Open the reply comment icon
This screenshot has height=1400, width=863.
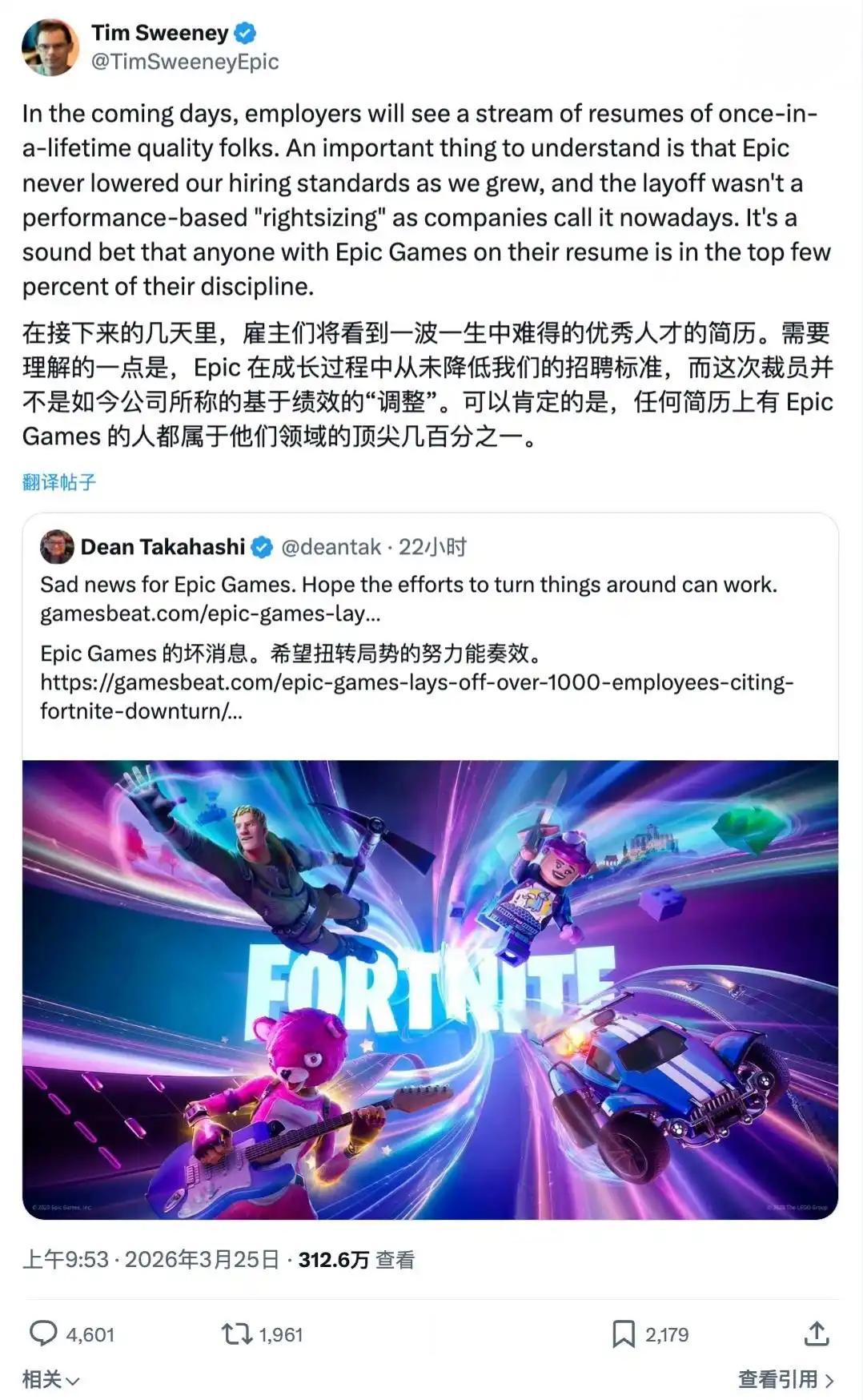pyautogui.click(x=43, y=1334)
